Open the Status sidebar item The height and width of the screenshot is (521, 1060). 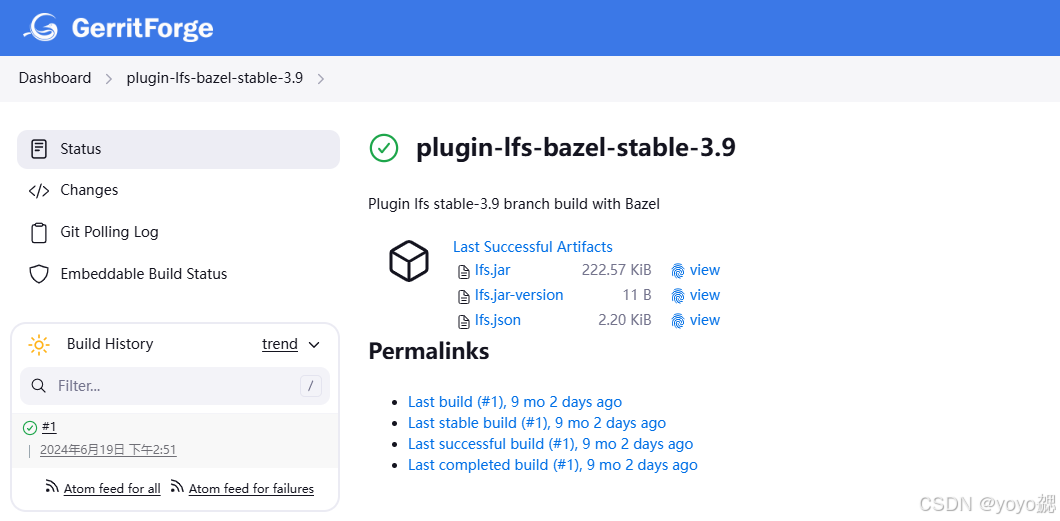pos(178,149)
